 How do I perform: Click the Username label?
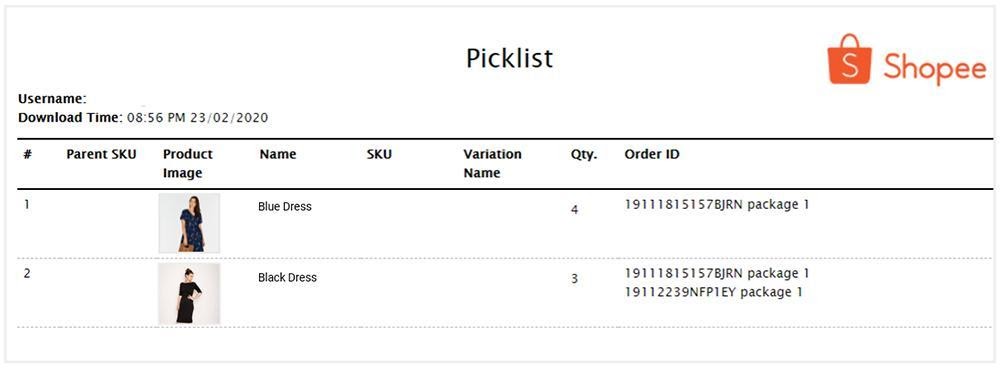[x=52, y=99]
